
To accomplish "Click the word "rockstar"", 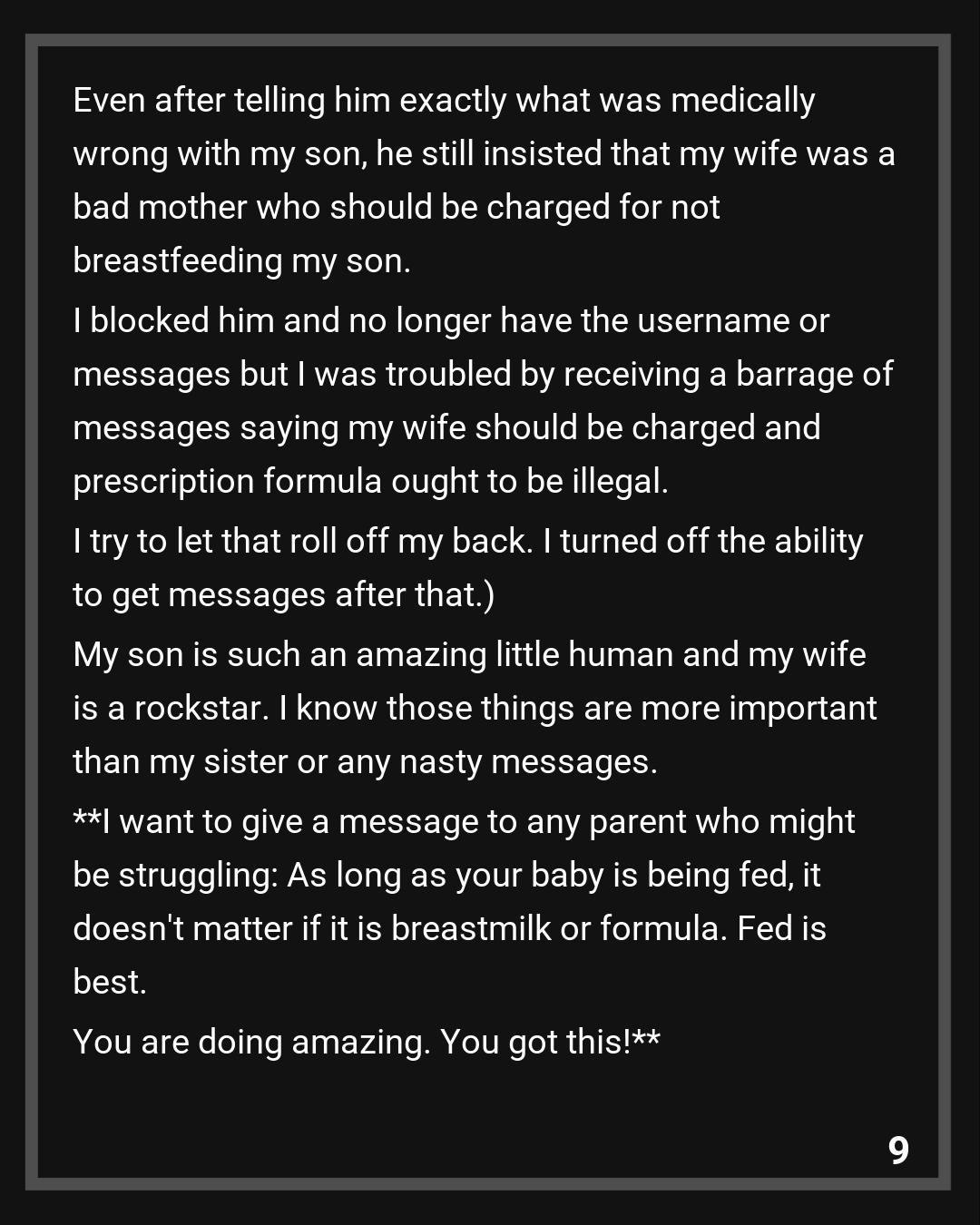I will pos(201,708).
